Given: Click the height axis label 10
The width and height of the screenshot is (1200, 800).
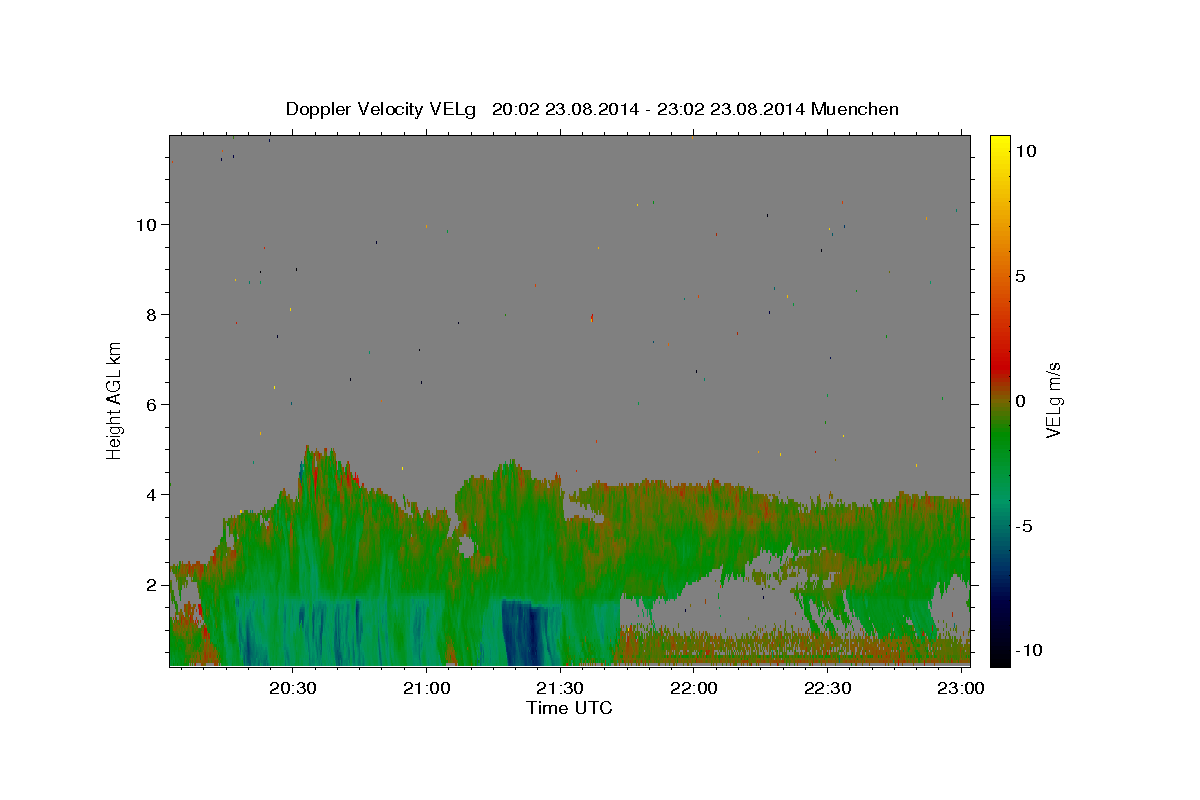Looking at the screenshot, I should [x=148, y=224].
